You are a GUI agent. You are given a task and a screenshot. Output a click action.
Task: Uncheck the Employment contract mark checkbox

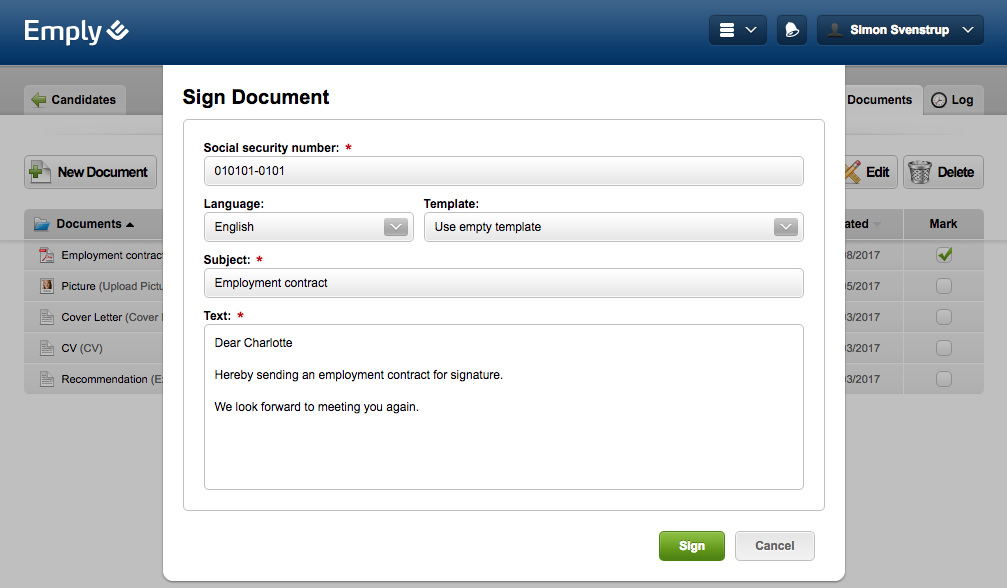pyautogui.click(x=943, y=255)
